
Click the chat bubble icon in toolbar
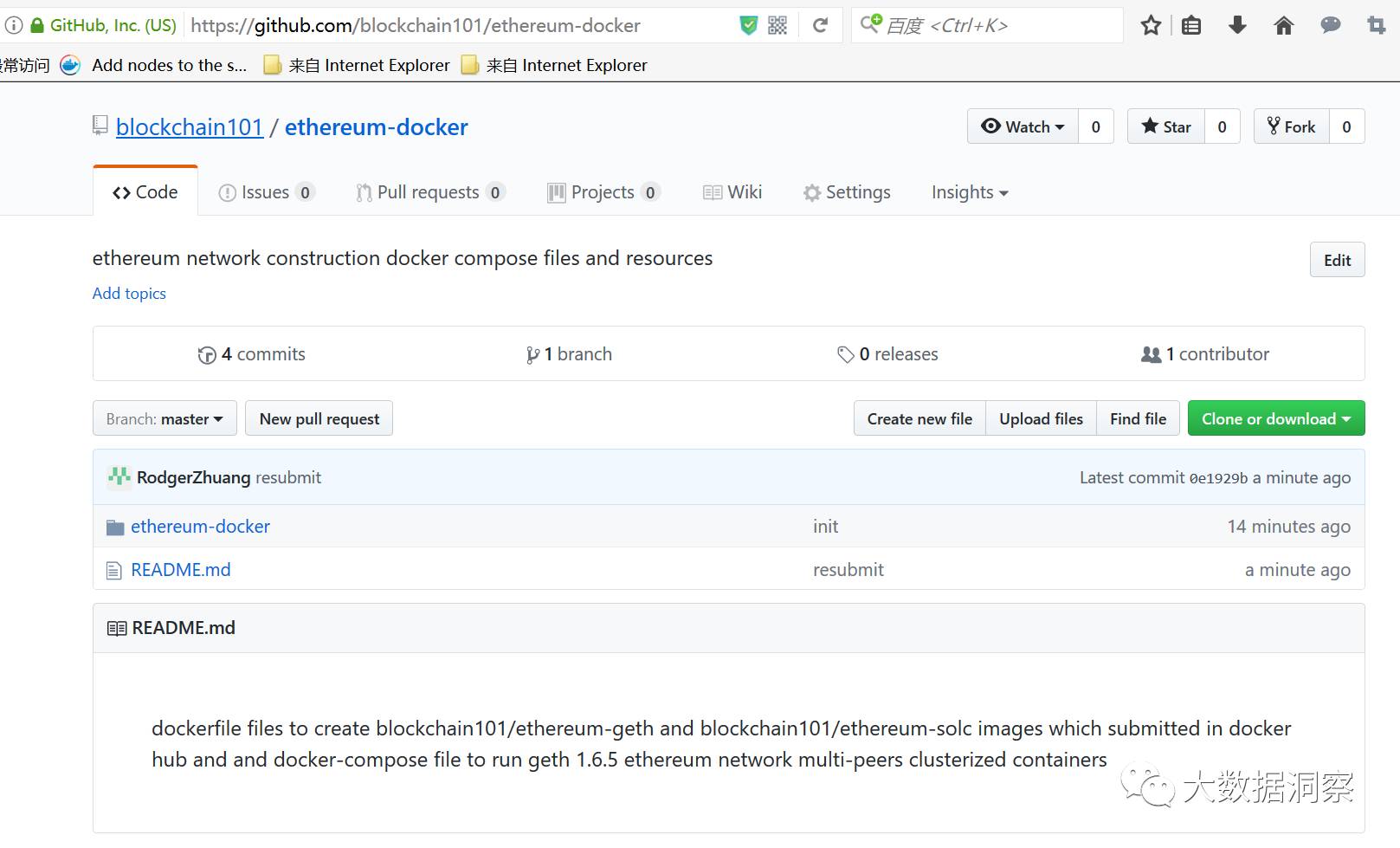click(x=1331, y=25)
